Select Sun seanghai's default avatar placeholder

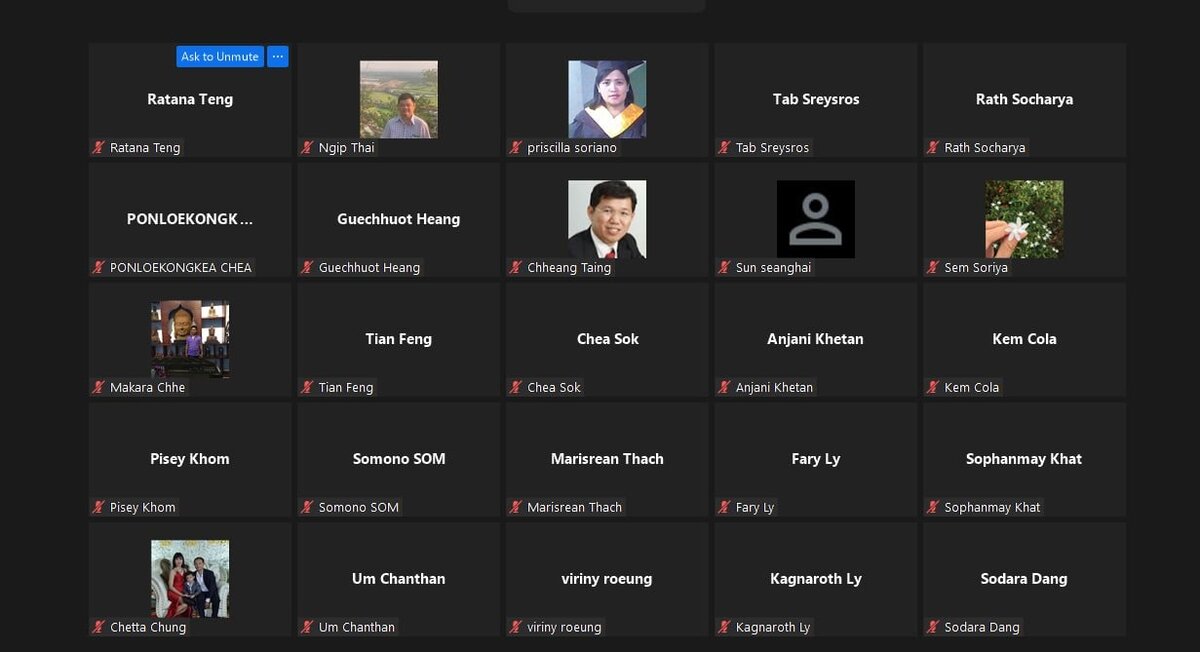click(816, 219)
